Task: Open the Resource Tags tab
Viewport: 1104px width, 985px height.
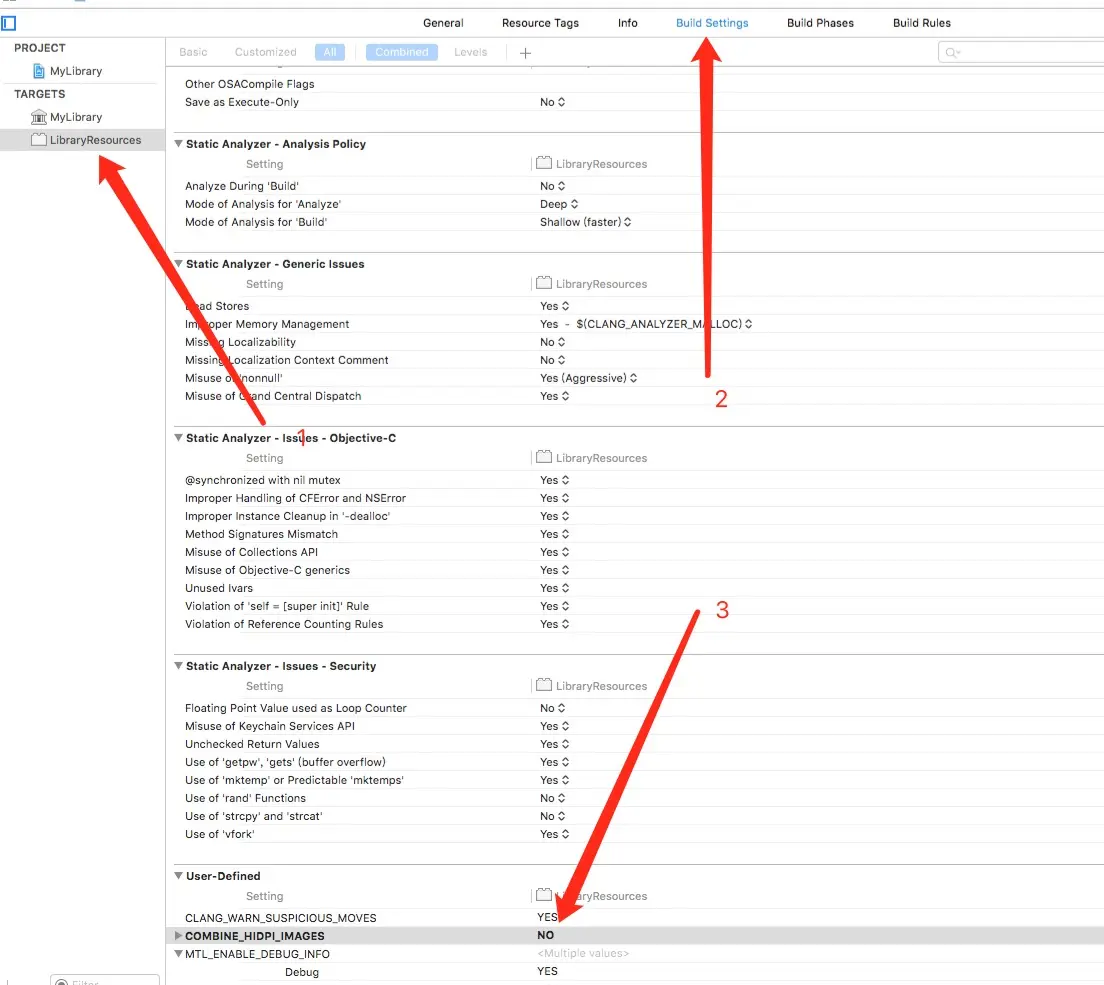Action: point(540,23)
